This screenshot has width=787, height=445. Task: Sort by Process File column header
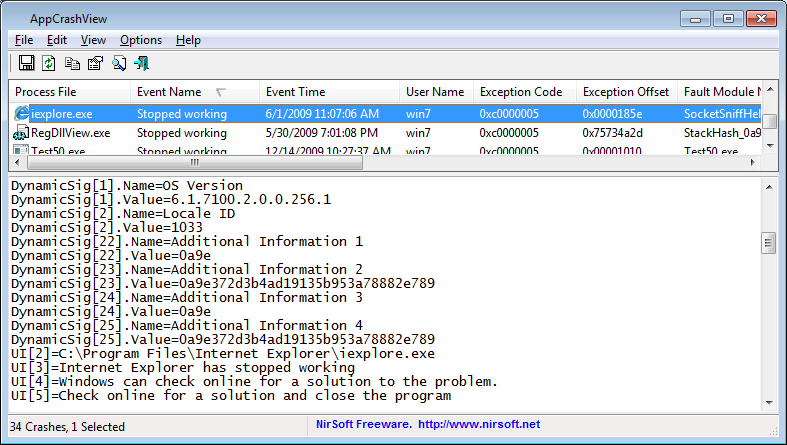tap(70, 92)
